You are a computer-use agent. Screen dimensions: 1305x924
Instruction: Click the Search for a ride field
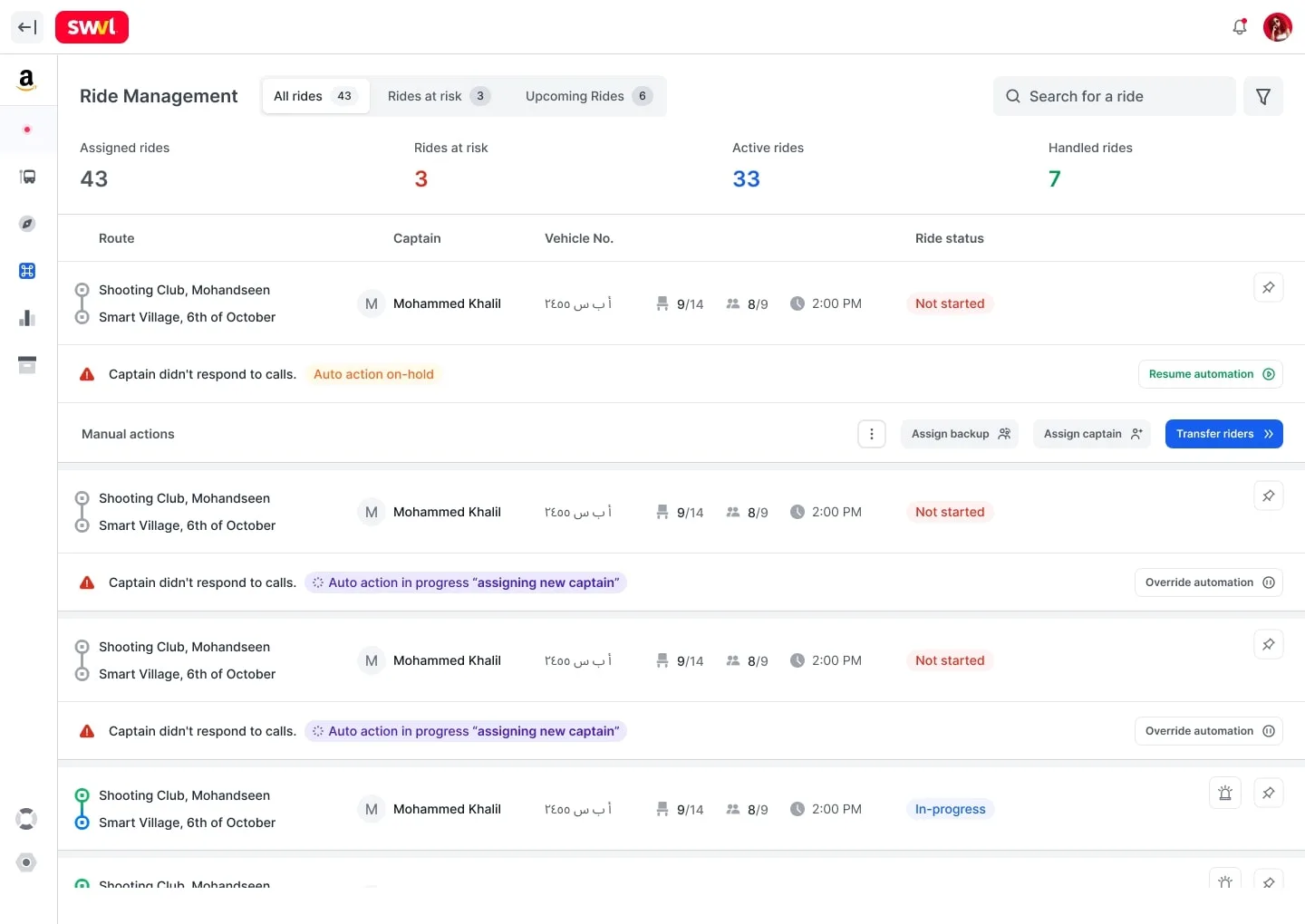click(x=1115, y=96)
